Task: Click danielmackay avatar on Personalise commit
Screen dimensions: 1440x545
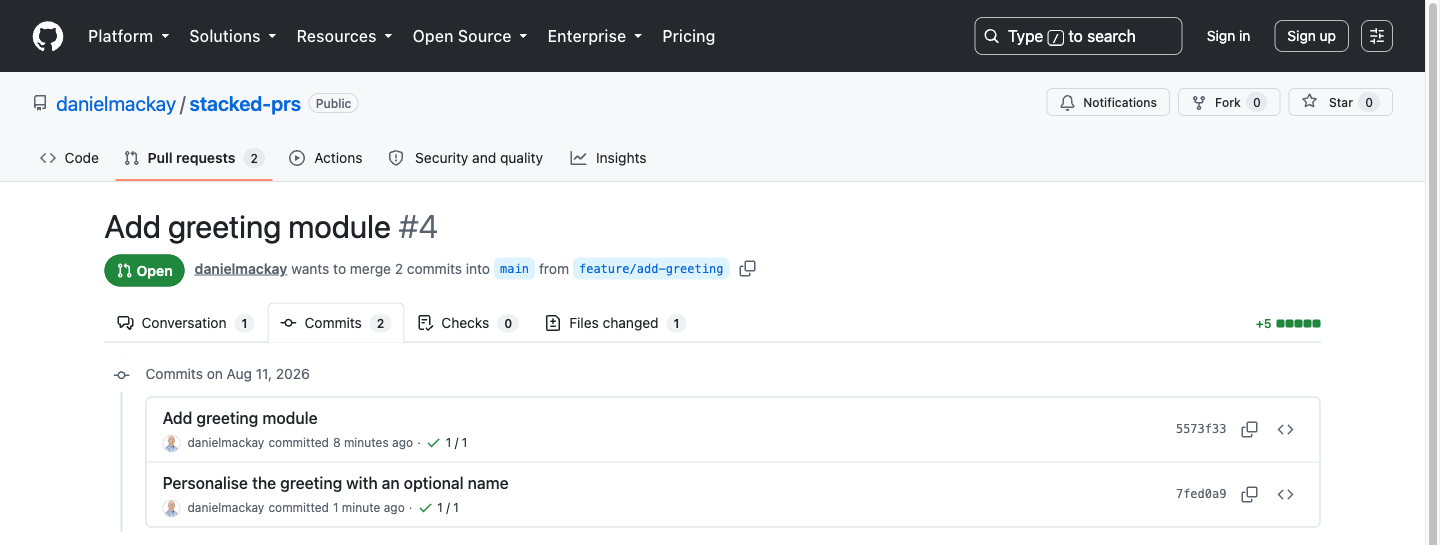Action: point(171,508)
